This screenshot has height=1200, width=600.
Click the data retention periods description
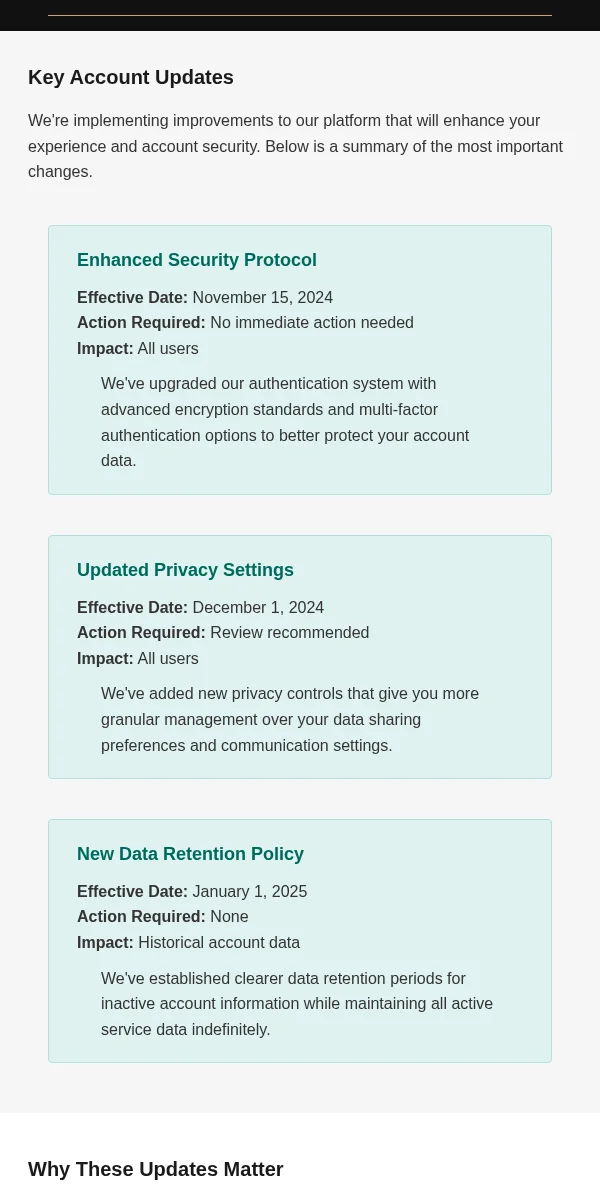click(x=297, y=1004)
